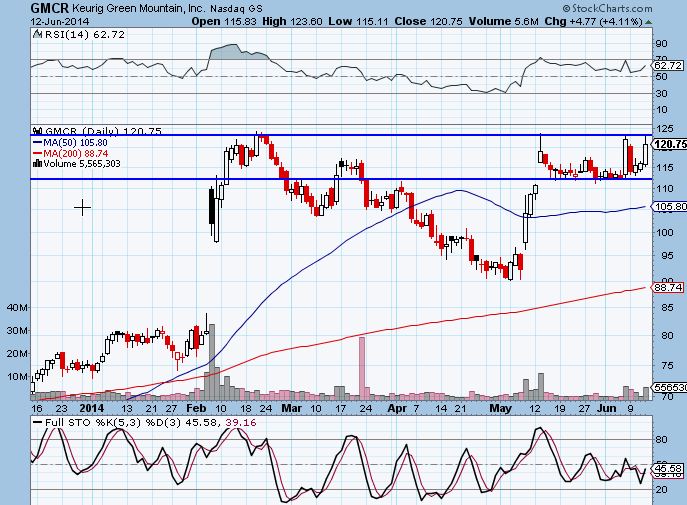Click the Nasdaq GS exchange label
687x505 pixels.
tap(236, 8)
